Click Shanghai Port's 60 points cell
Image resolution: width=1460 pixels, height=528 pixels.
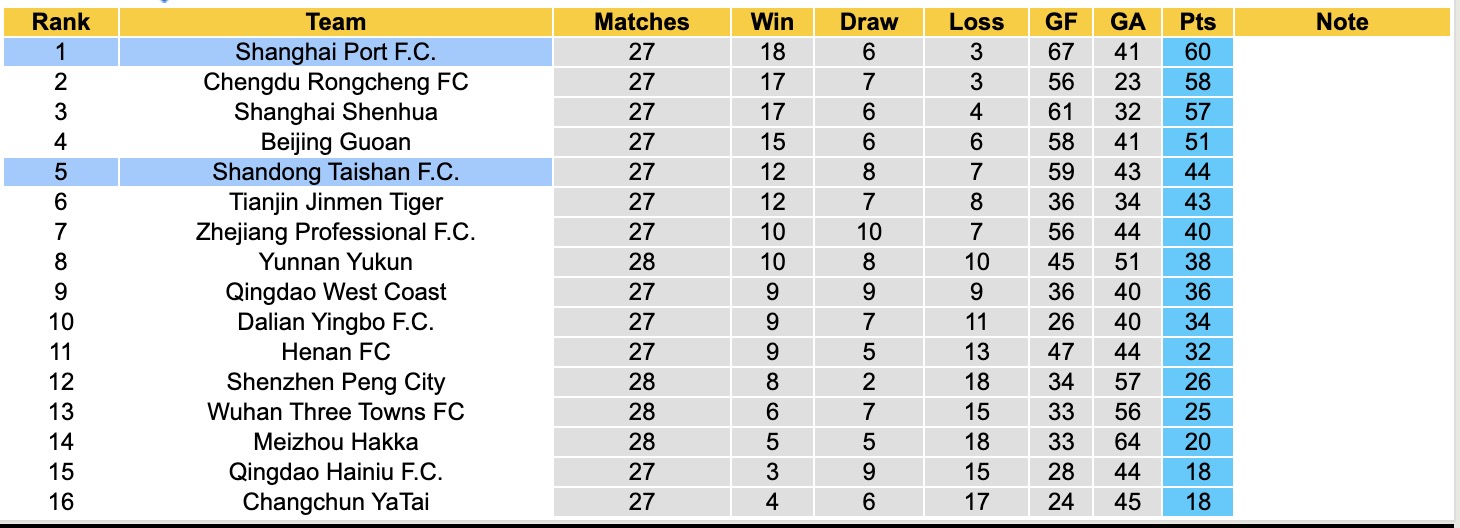pyautogui.click(x=1197, y=52)
